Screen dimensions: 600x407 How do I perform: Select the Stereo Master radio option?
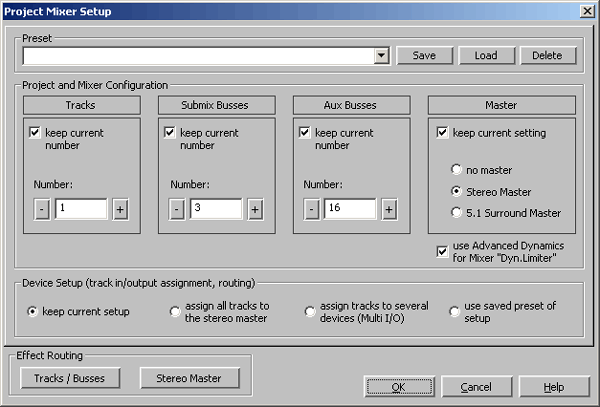click(x=456, y=191)
